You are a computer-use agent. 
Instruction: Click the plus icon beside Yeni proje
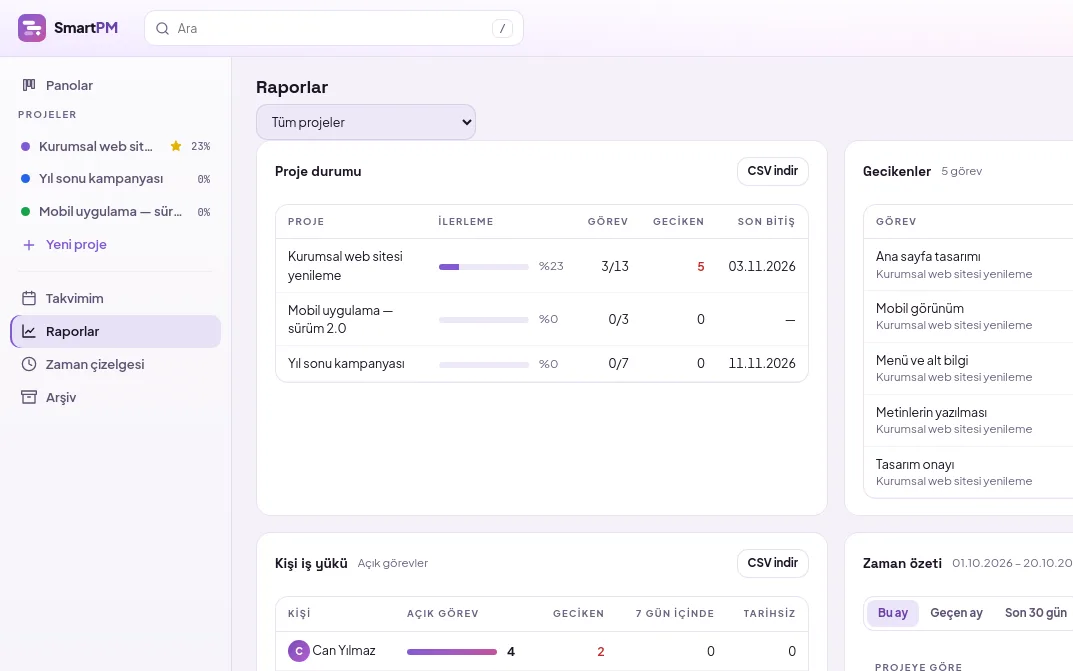[29, 245]
